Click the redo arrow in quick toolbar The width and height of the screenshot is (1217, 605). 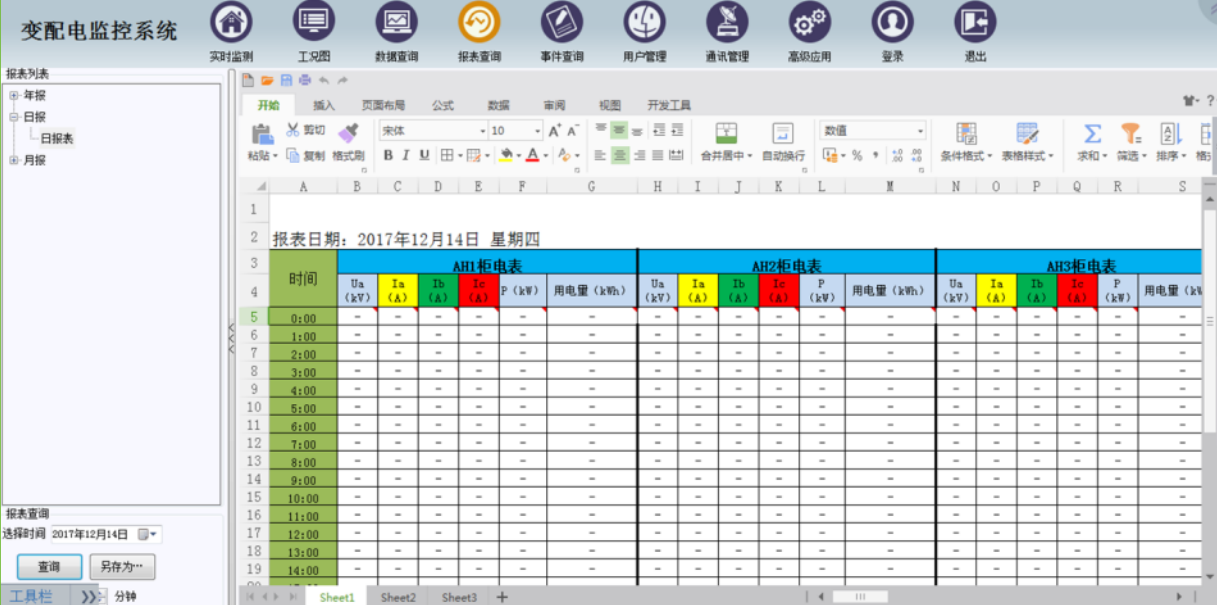pyautogui.click(x=343, y=80)
